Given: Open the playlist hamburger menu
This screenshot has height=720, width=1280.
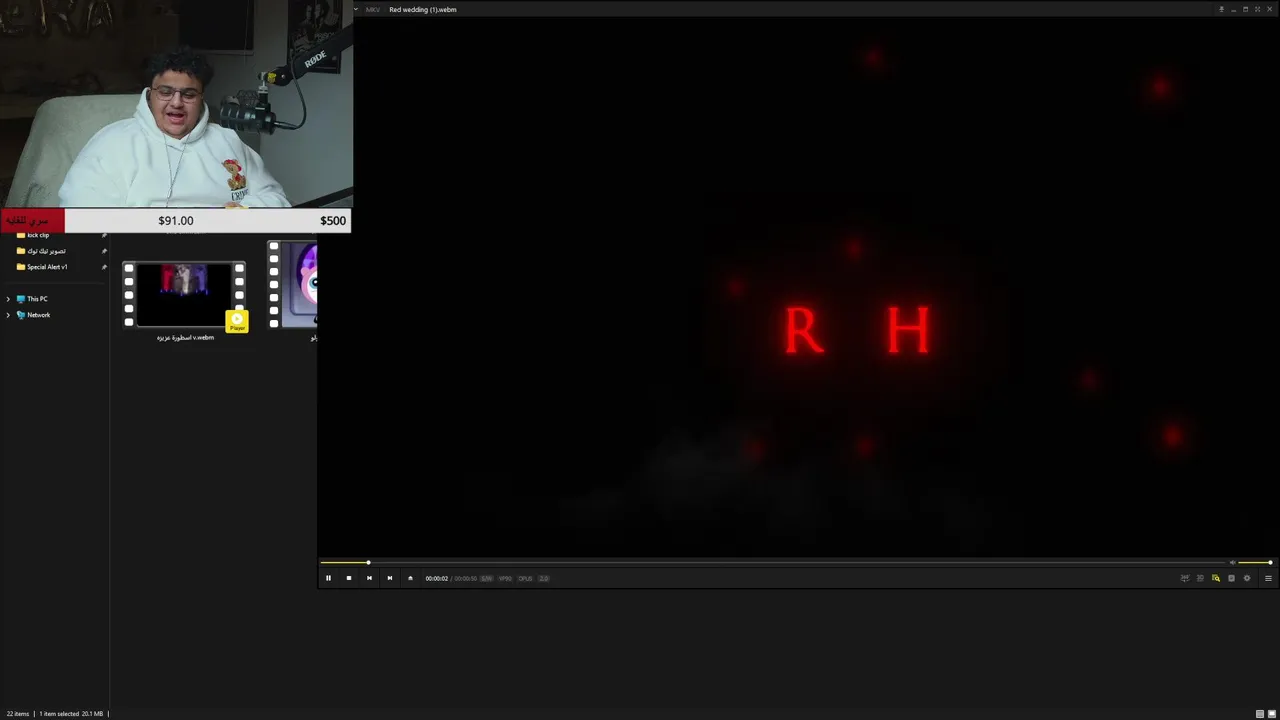Looking at the screenshot, I should (1268, 578).
